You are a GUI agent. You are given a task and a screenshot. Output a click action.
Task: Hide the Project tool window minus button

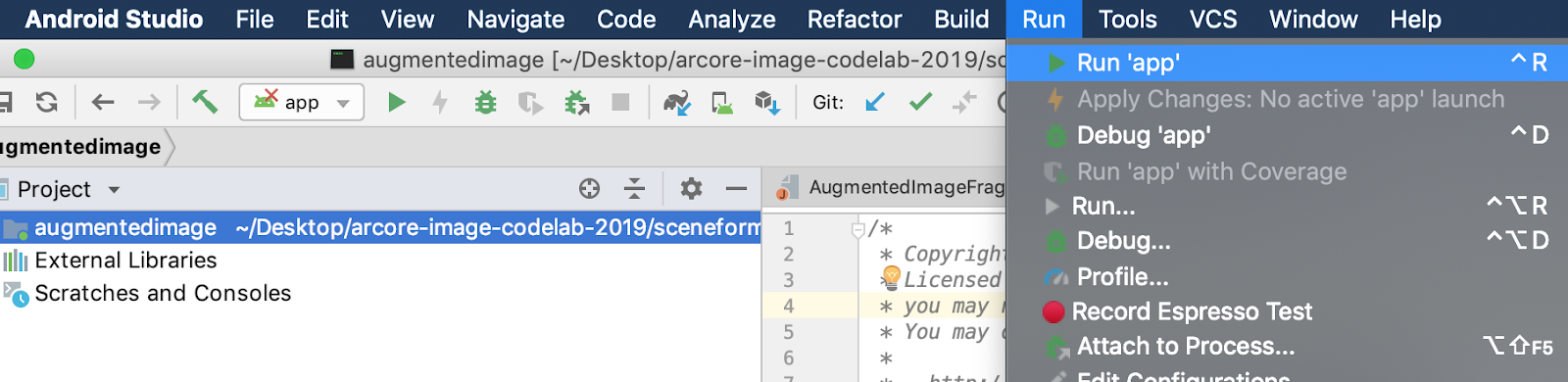pyautogui.click(x=736, y=188)
